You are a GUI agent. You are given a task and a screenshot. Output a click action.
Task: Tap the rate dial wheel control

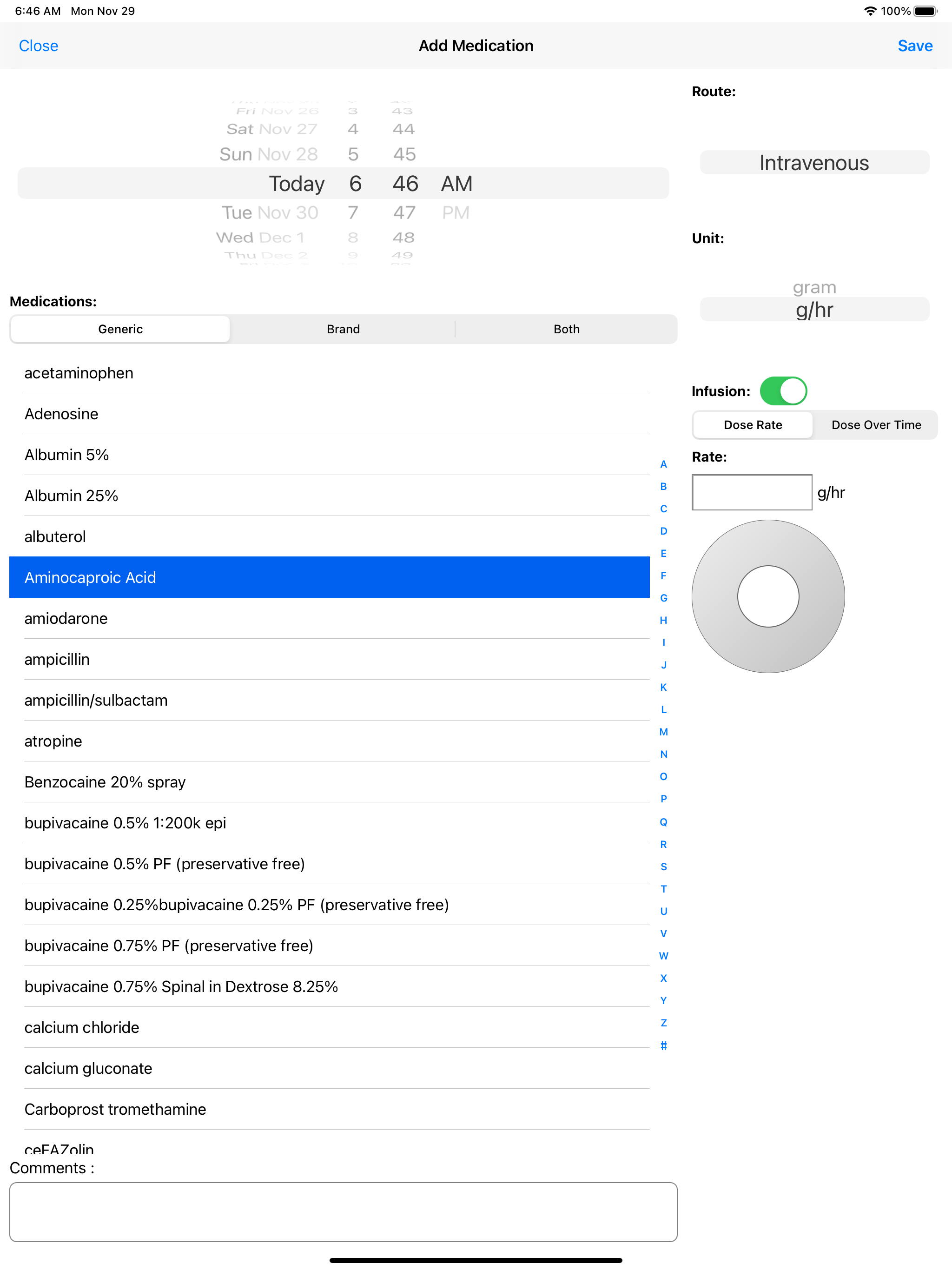(768, 596)
